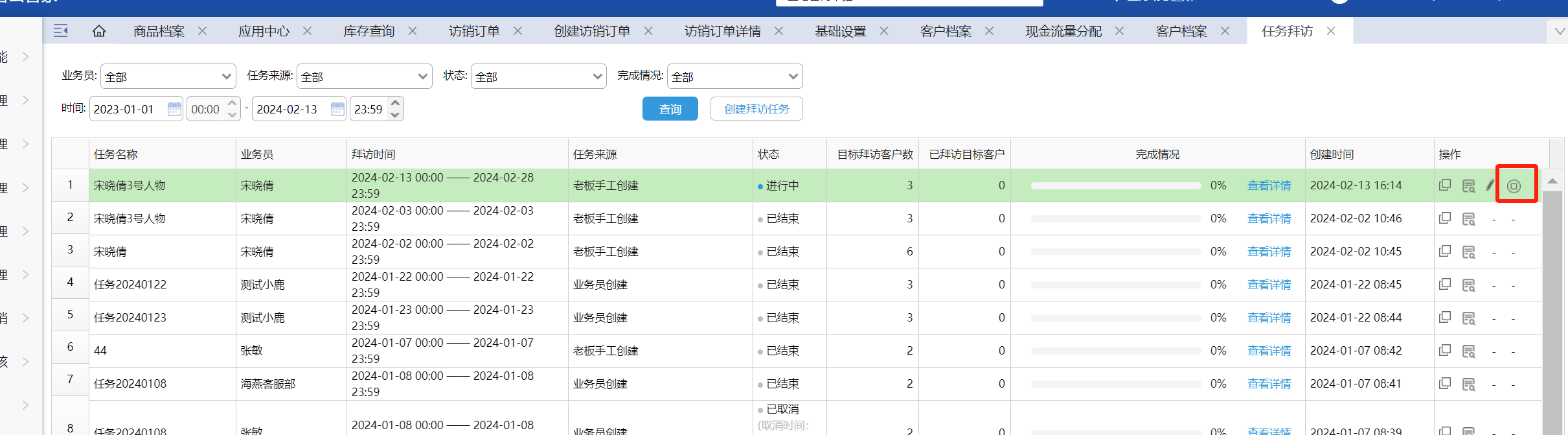Click the 查询 button
Viewport: 1568px width, 435px height.
[x=670, y=109]
